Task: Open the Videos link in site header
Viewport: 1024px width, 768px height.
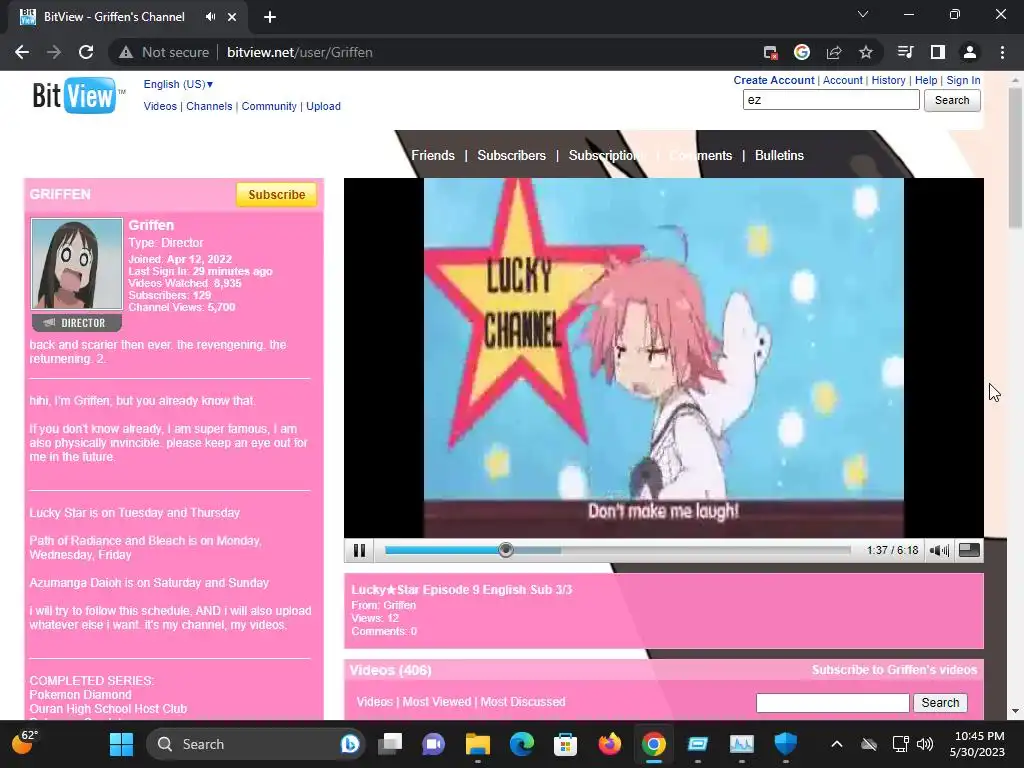Action: 160,106
